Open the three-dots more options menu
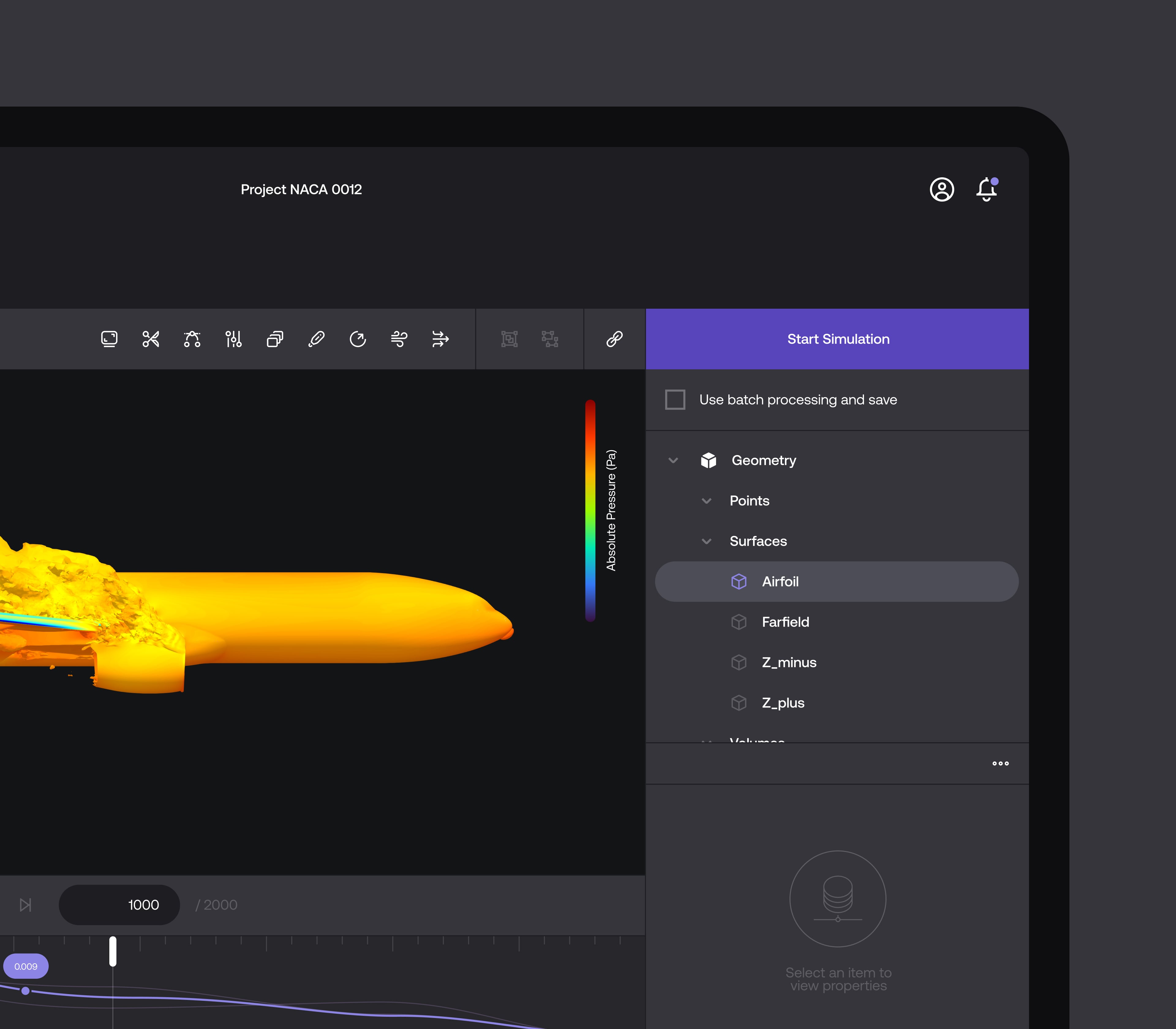The image size is (1176, 1029). click(x=1000, y=763)
